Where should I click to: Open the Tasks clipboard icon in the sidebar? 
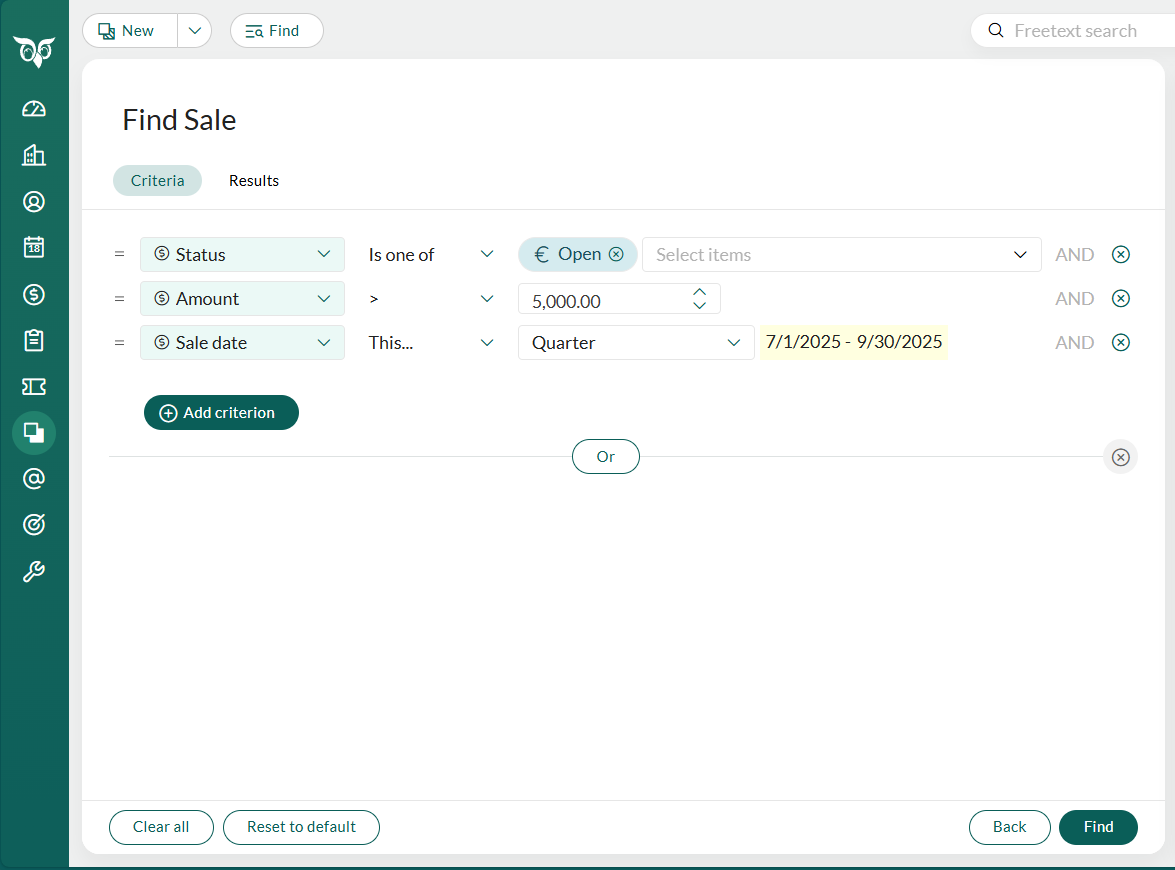[x=33, y=340]
